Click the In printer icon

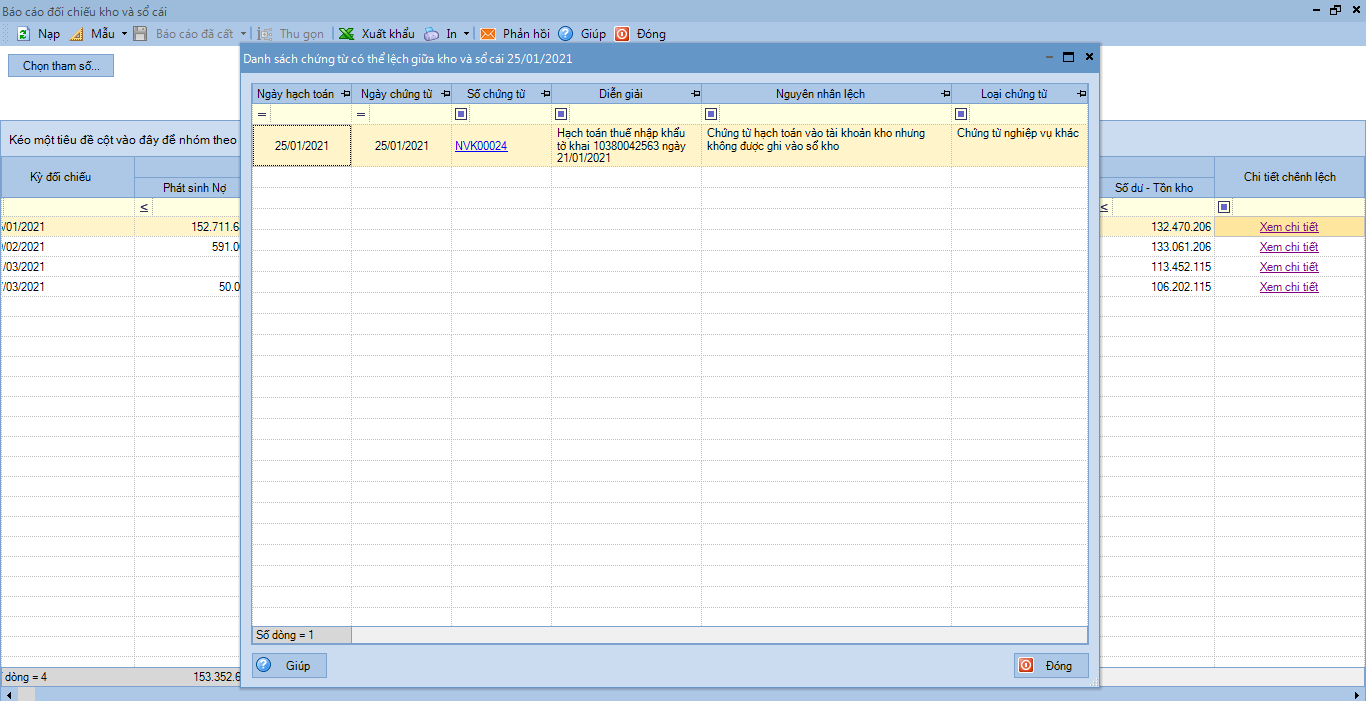(431, 34)
